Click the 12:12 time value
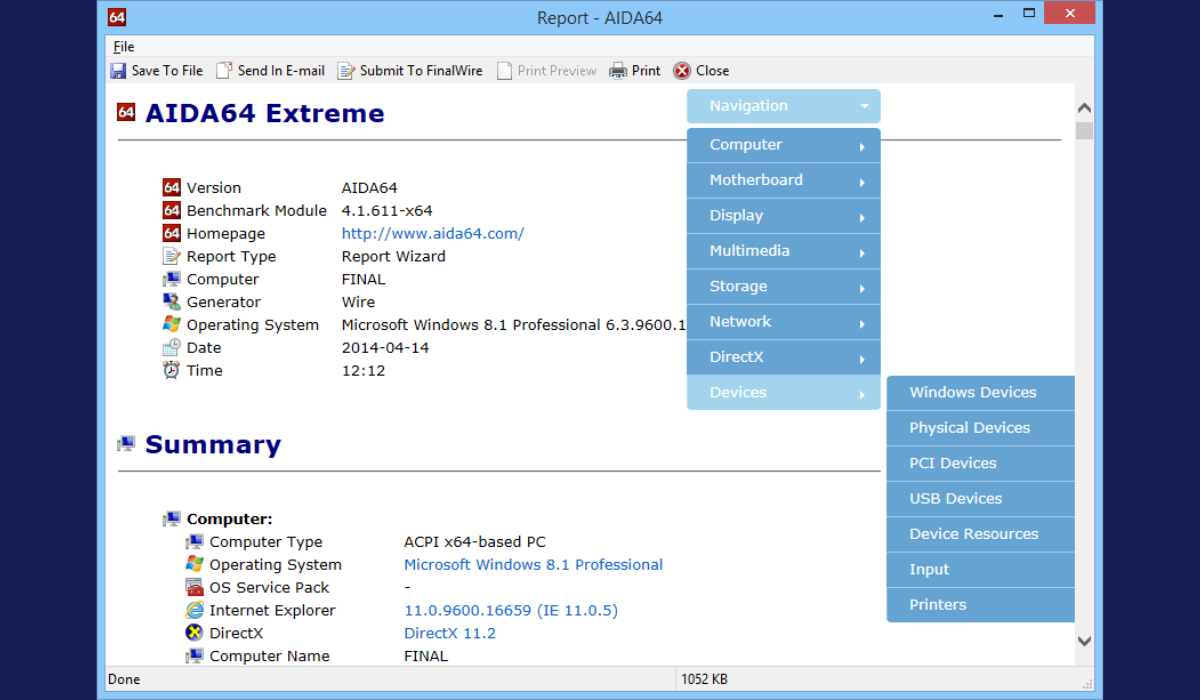The image size is (1200, 700). 363,370
